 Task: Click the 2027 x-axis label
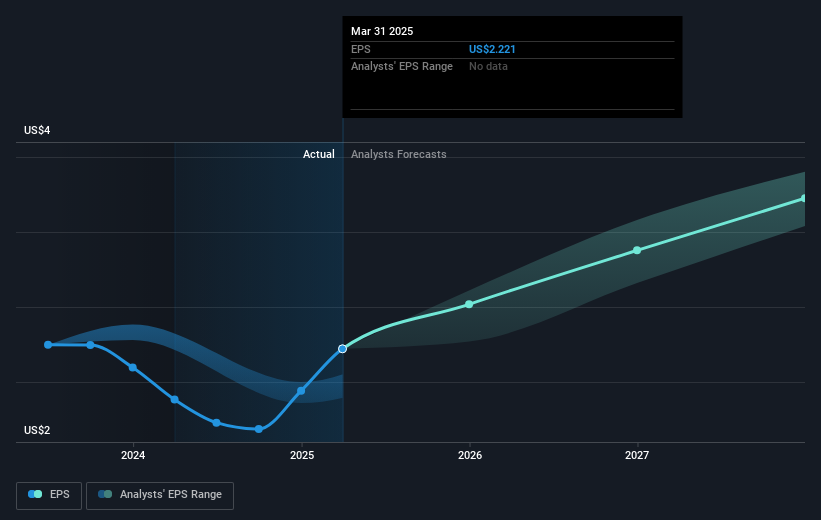[637, 455]
